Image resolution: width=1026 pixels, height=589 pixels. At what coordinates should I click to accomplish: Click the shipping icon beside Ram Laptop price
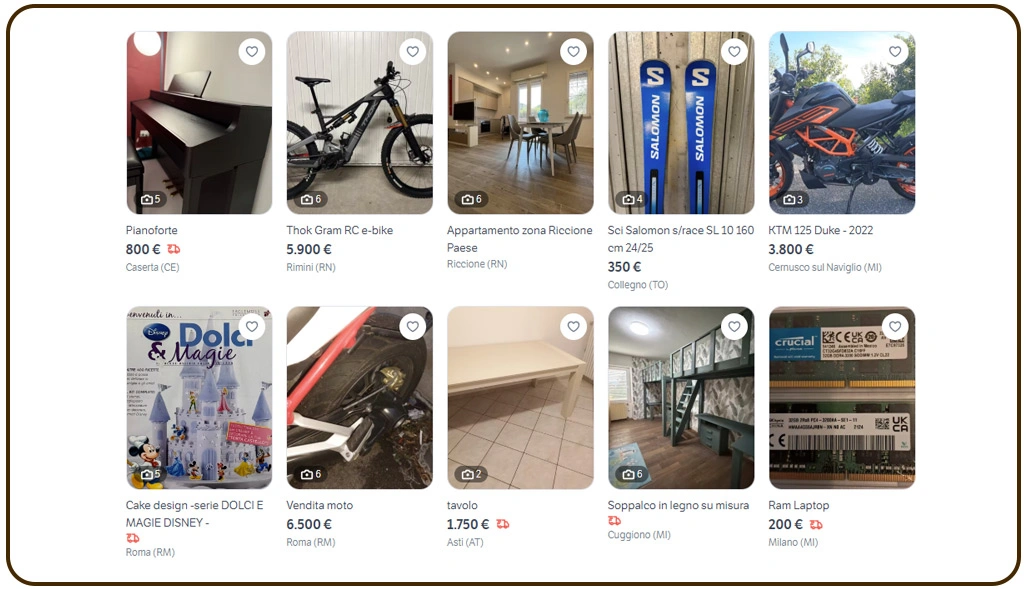point(816,524)
